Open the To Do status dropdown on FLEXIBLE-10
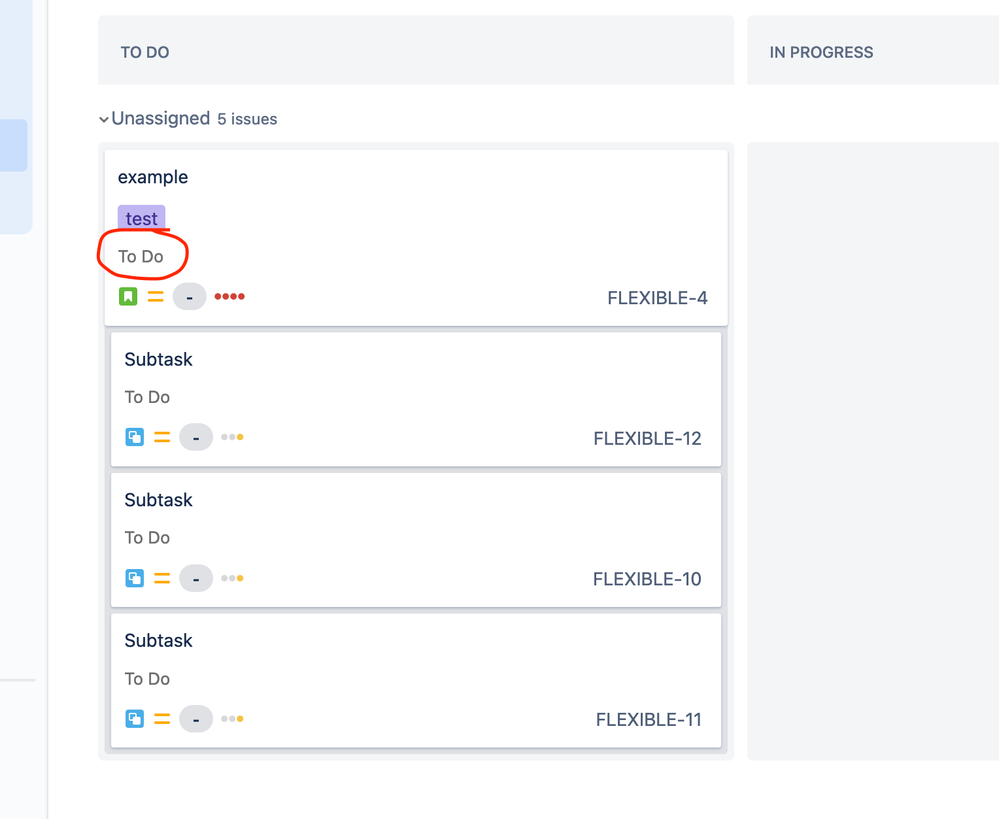Screen dimensions: 999x819 [x=147, y=537]
